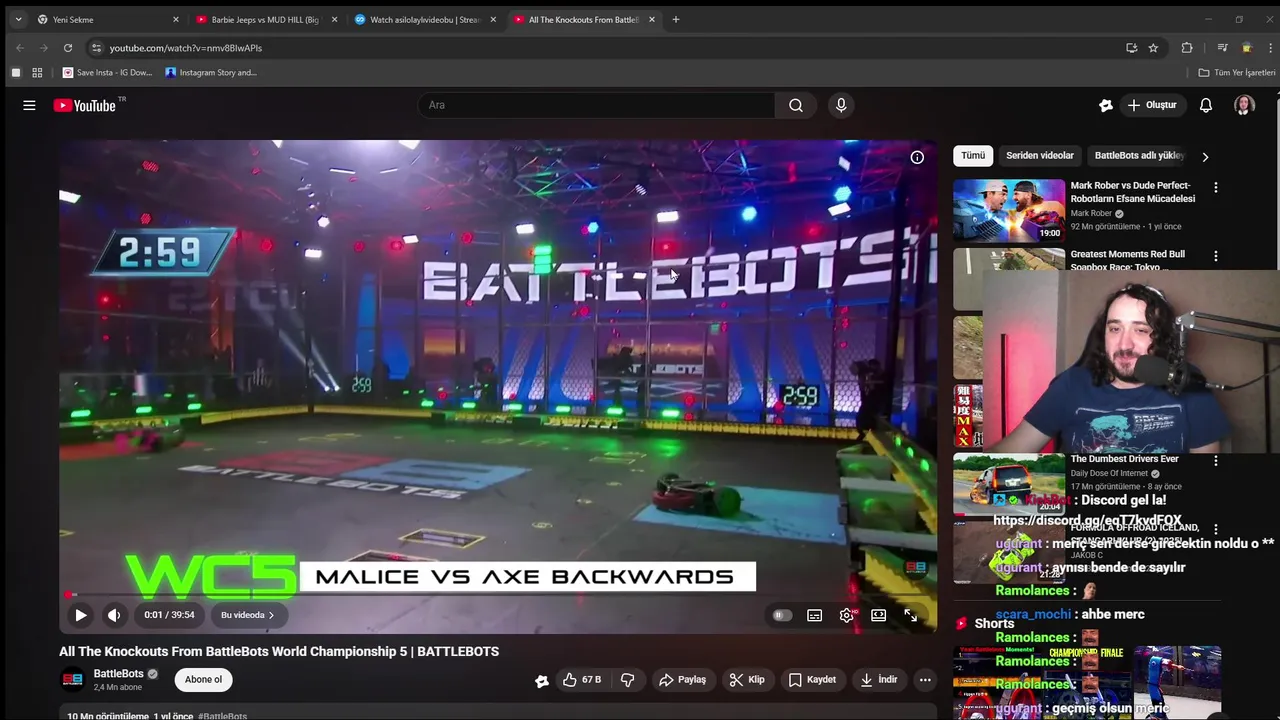Like the video with 67 B likes
Viewport: 1280px width, 720px height.
coord(582,680)
